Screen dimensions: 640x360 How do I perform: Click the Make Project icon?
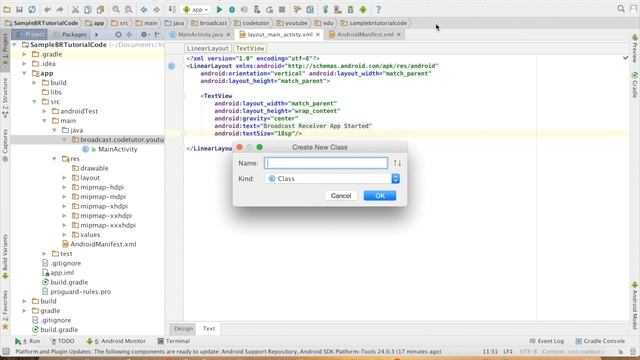coord(172,9)
